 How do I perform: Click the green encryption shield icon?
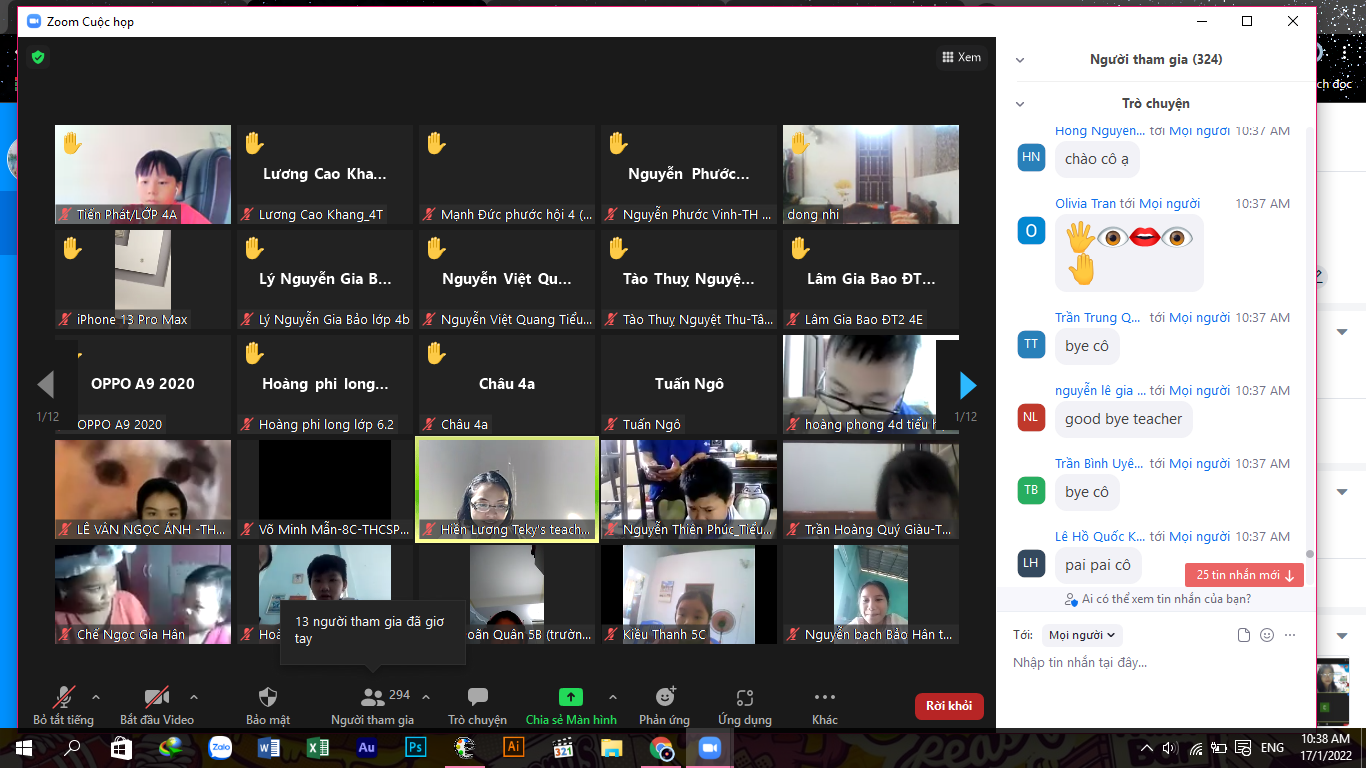click(x=38, y=57)
